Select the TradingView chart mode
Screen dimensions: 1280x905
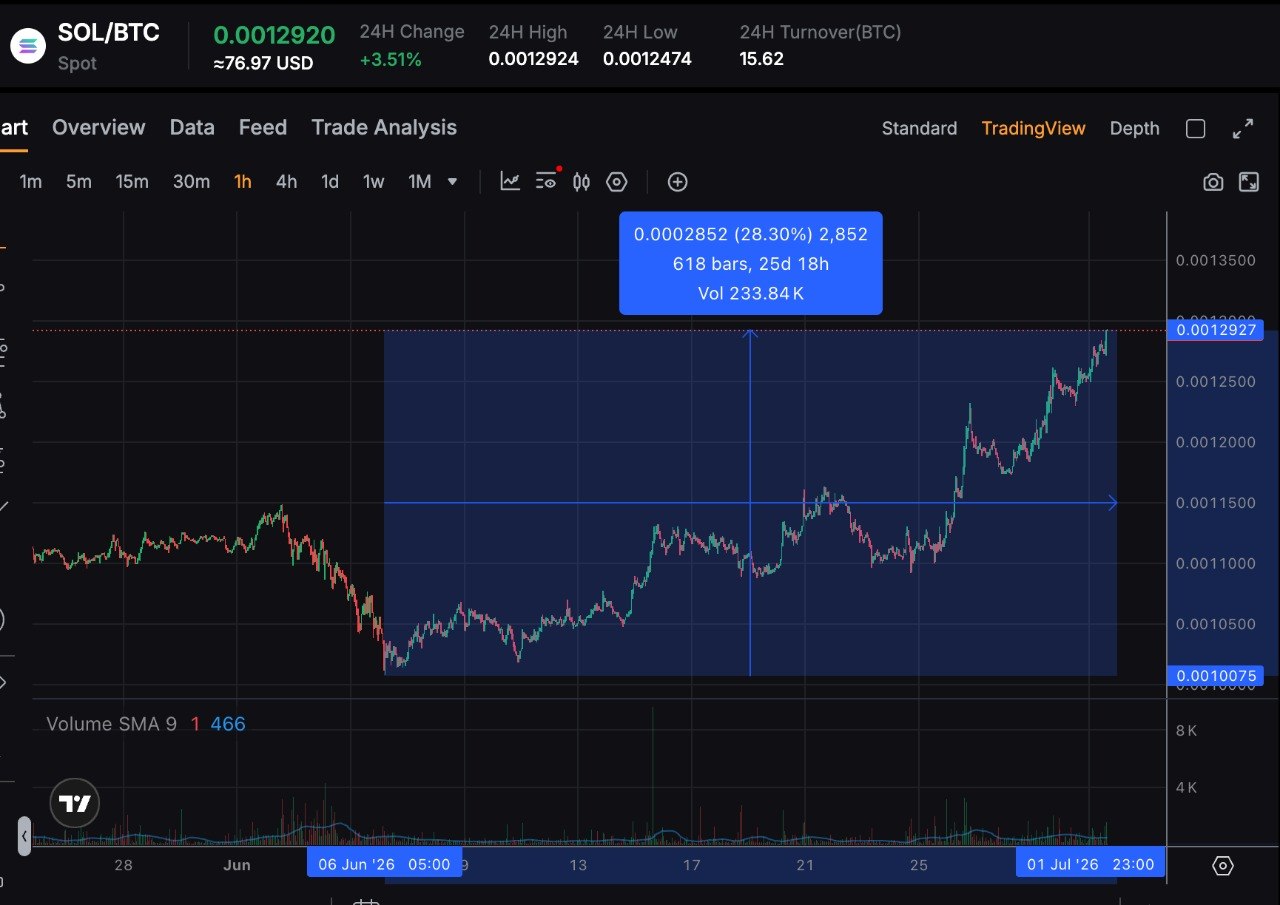(x=1033, y=128)
